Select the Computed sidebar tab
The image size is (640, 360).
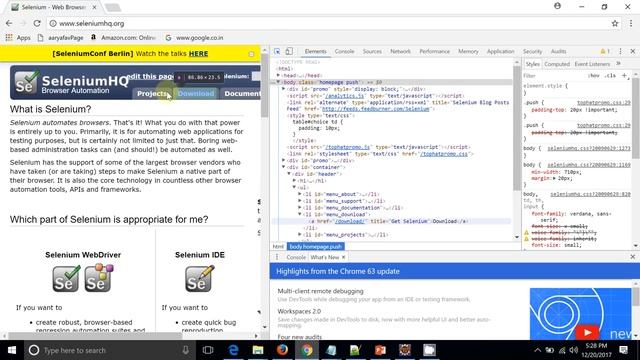click(x=557, y=64)
